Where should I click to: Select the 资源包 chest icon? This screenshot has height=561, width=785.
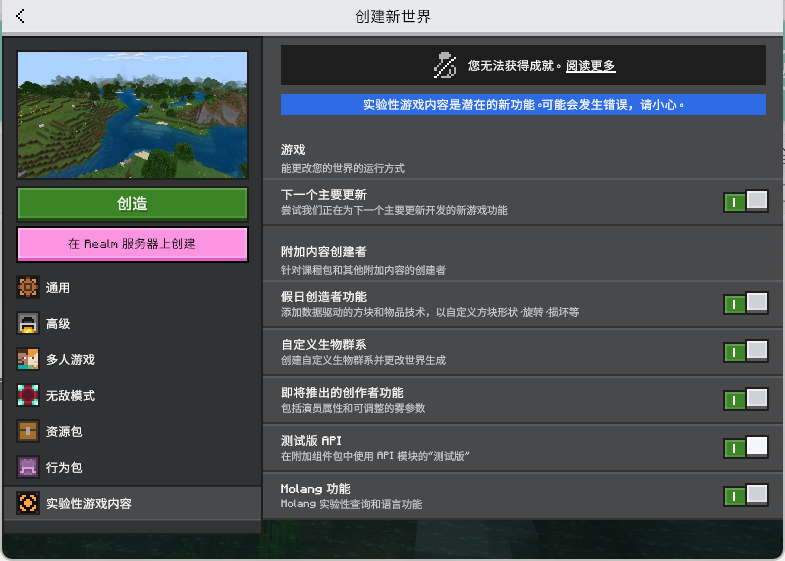(28, 431)
